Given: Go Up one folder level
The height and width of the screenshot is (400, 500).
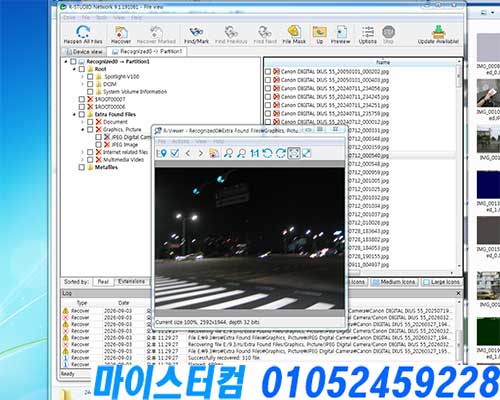Looking at the screenshot, I should point(319,34).
